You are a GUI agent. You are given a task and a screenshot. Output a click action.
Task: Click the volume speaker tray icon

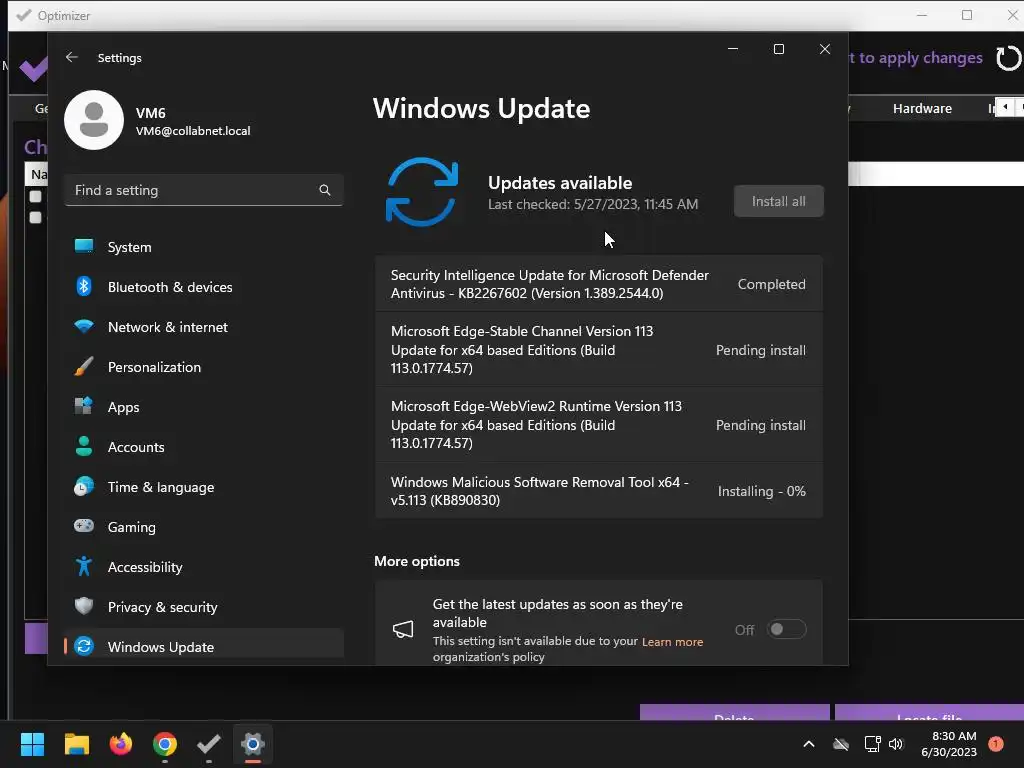coord(896,744)
